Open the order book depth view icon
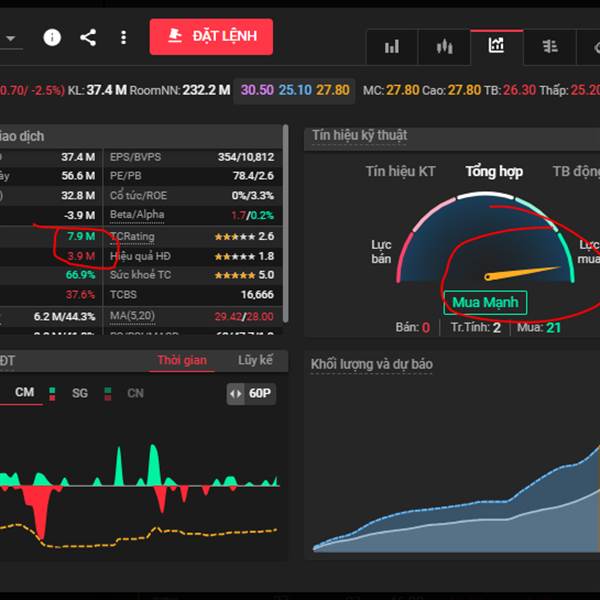 coord(549,46)
